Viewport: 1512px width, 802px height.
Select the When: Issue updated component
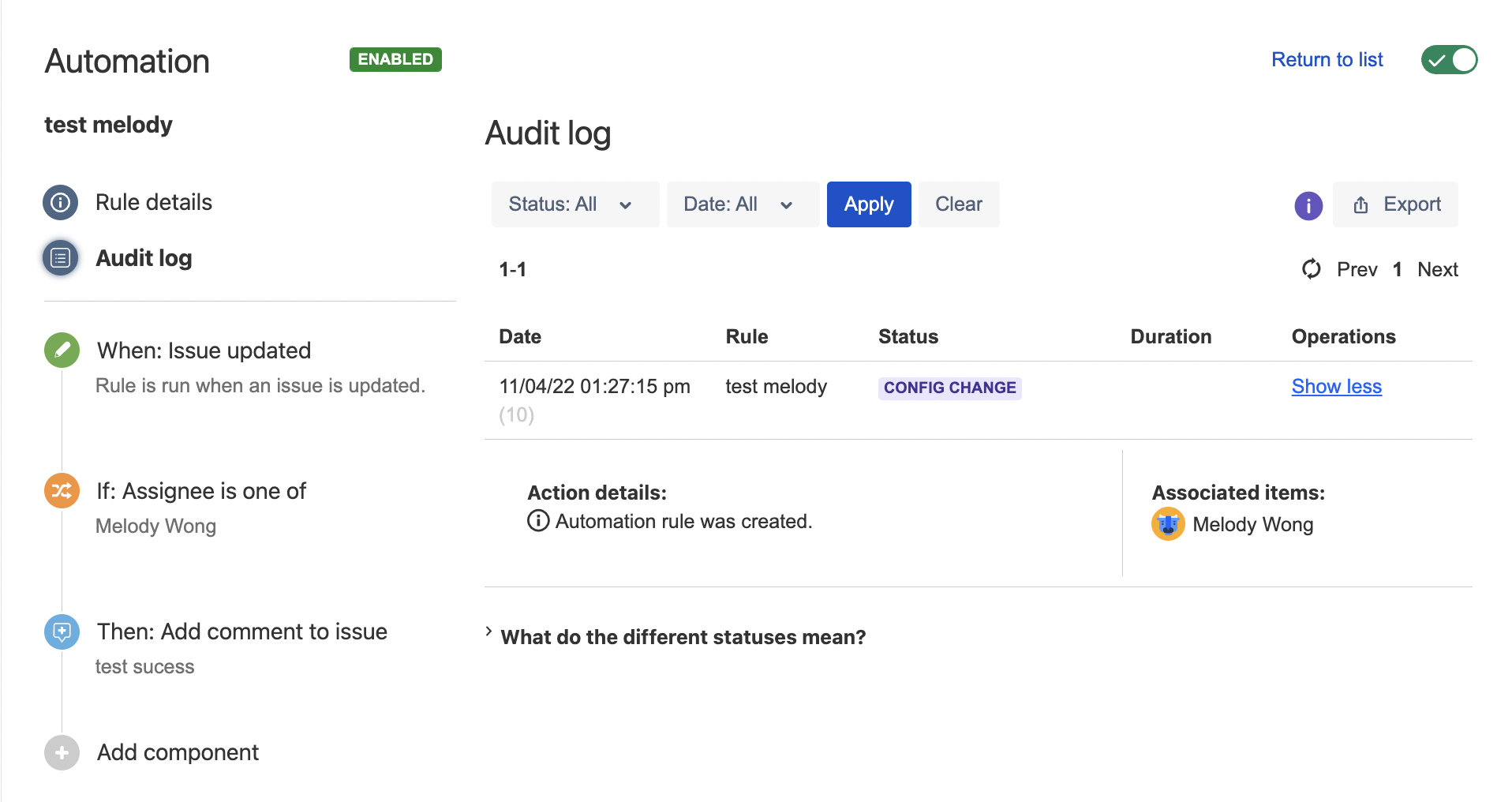pos(204,350)
